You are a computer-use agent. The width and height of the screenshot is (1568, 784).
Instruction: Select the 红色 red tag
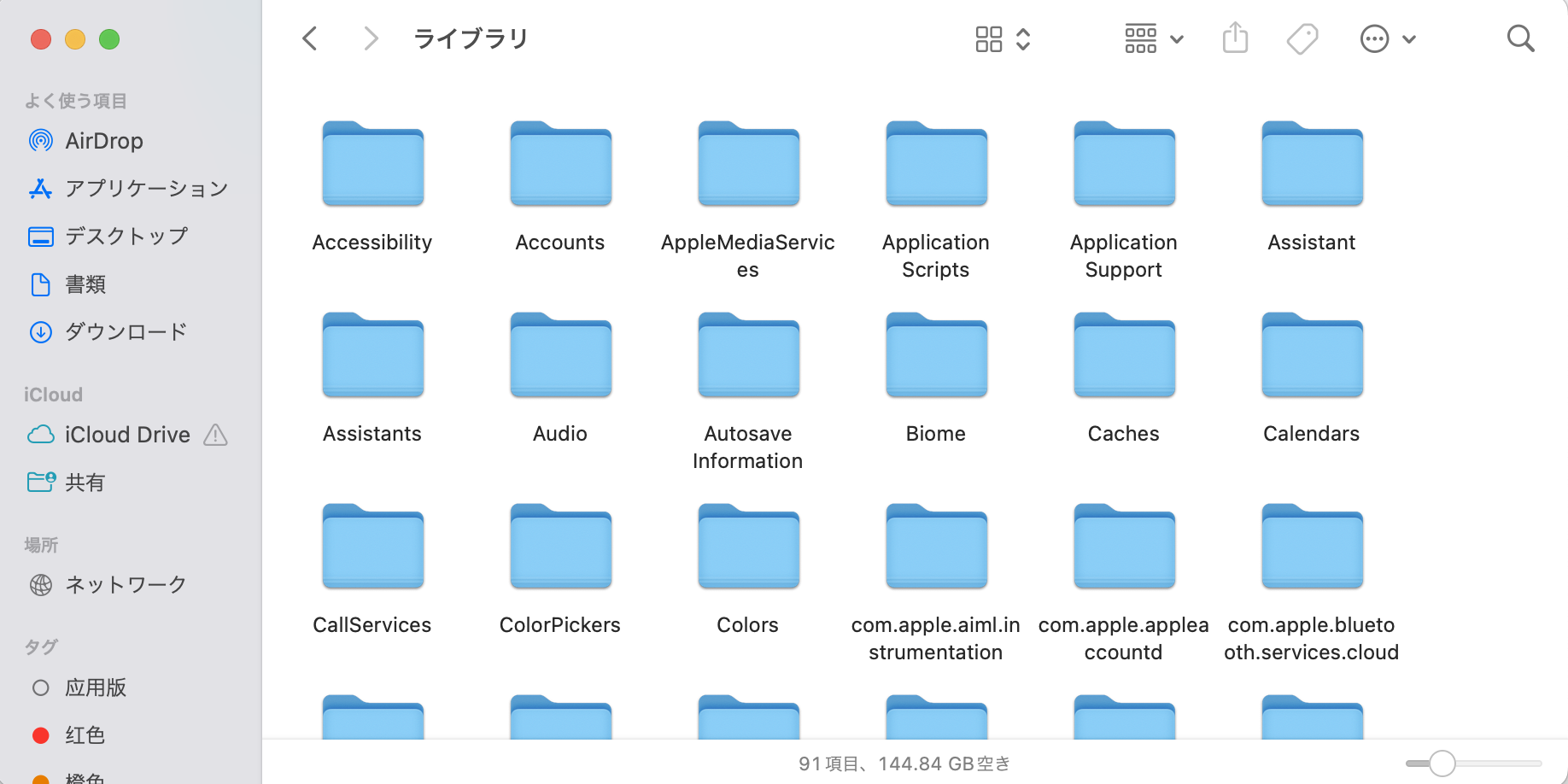click(x=85, y=735)
